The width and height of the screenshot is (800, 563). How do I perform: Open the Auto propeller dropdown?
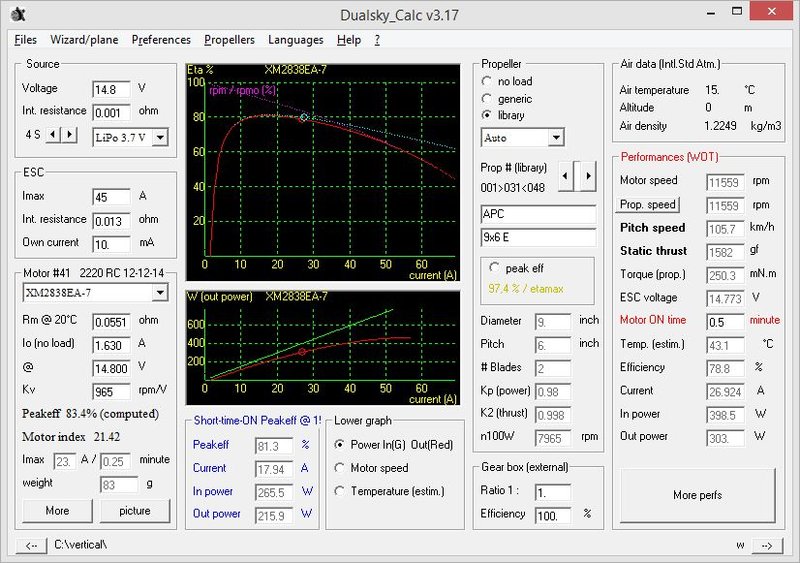(x=556, y=137)
